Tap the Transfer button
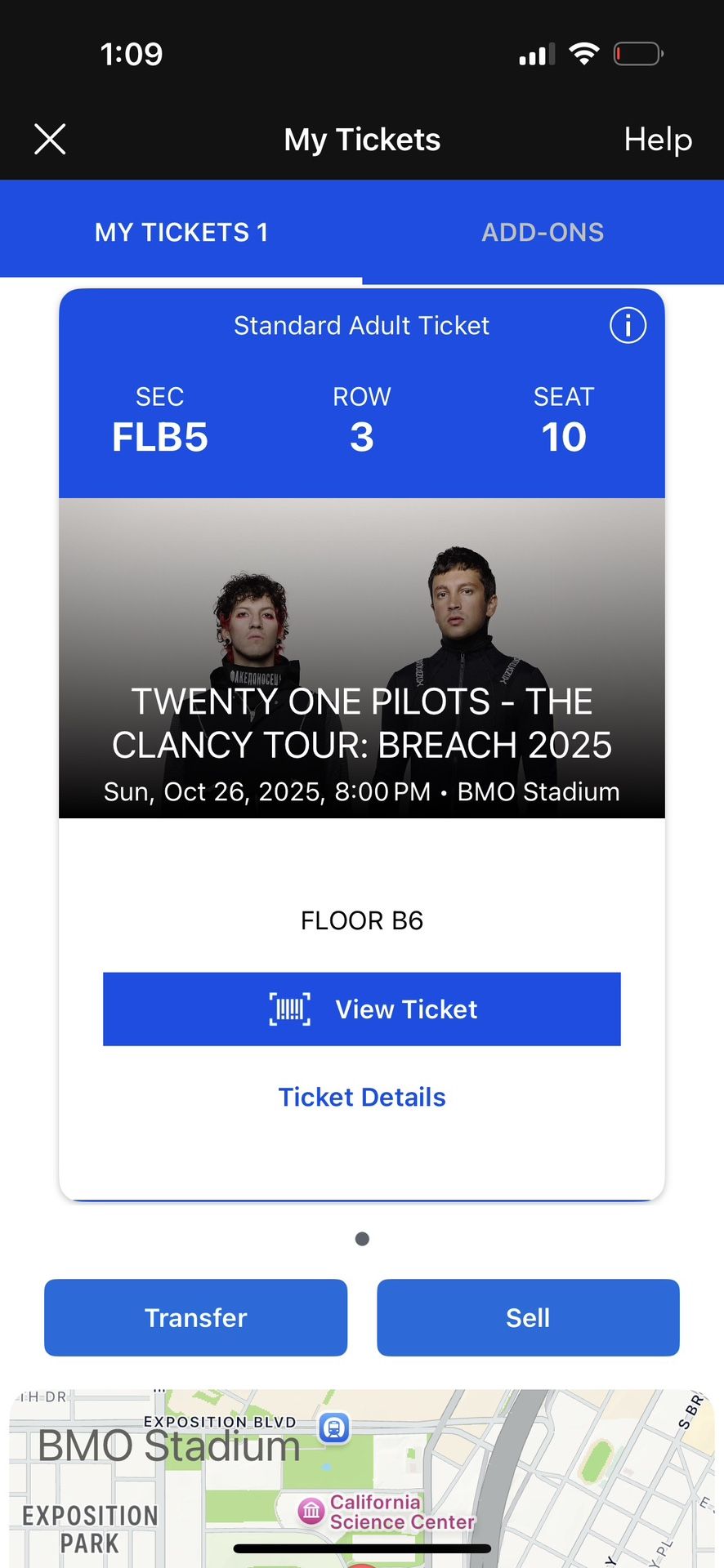The image size is (724, 1568). [195, 1317]
